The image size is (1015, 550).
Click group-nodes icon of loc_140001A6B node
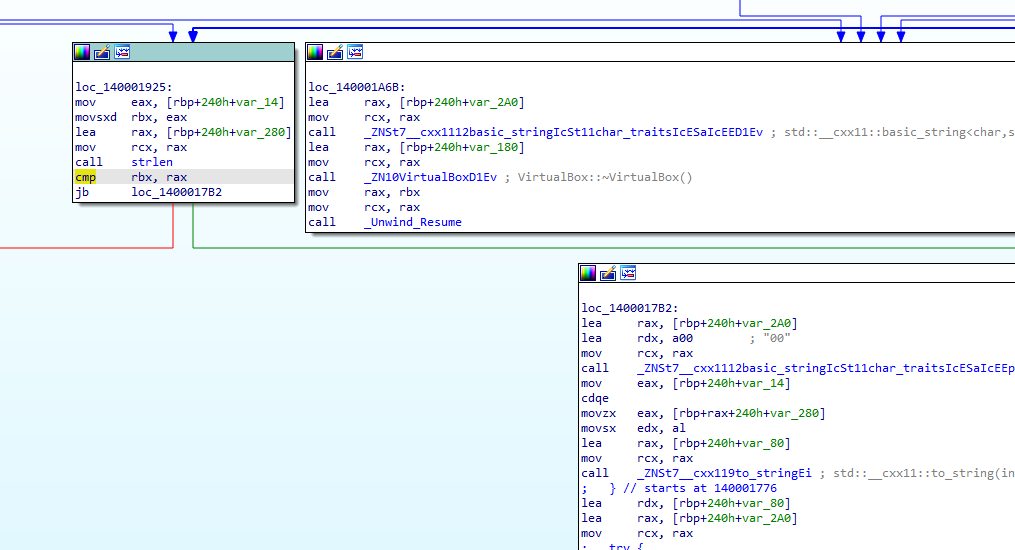tap(355, 52)
